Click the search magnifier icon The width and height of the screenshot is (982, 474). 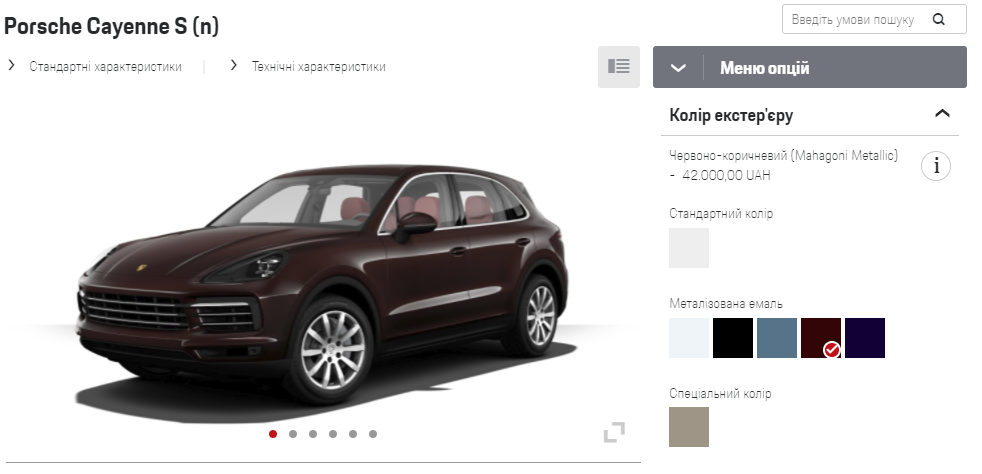pyautogui.click(x=938, y=19)
